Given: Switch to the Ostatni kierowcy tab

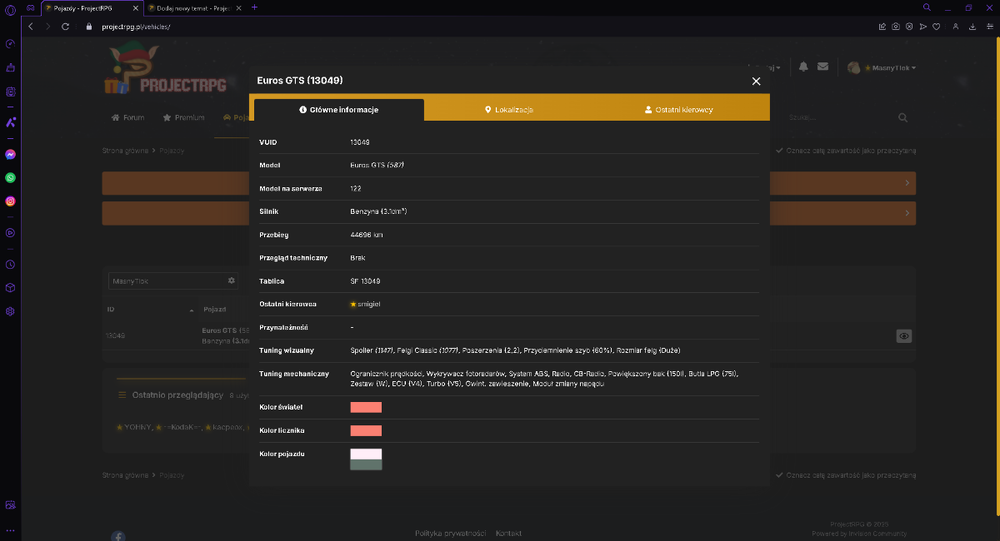Looking at the screenshot, I should point(679,110).
